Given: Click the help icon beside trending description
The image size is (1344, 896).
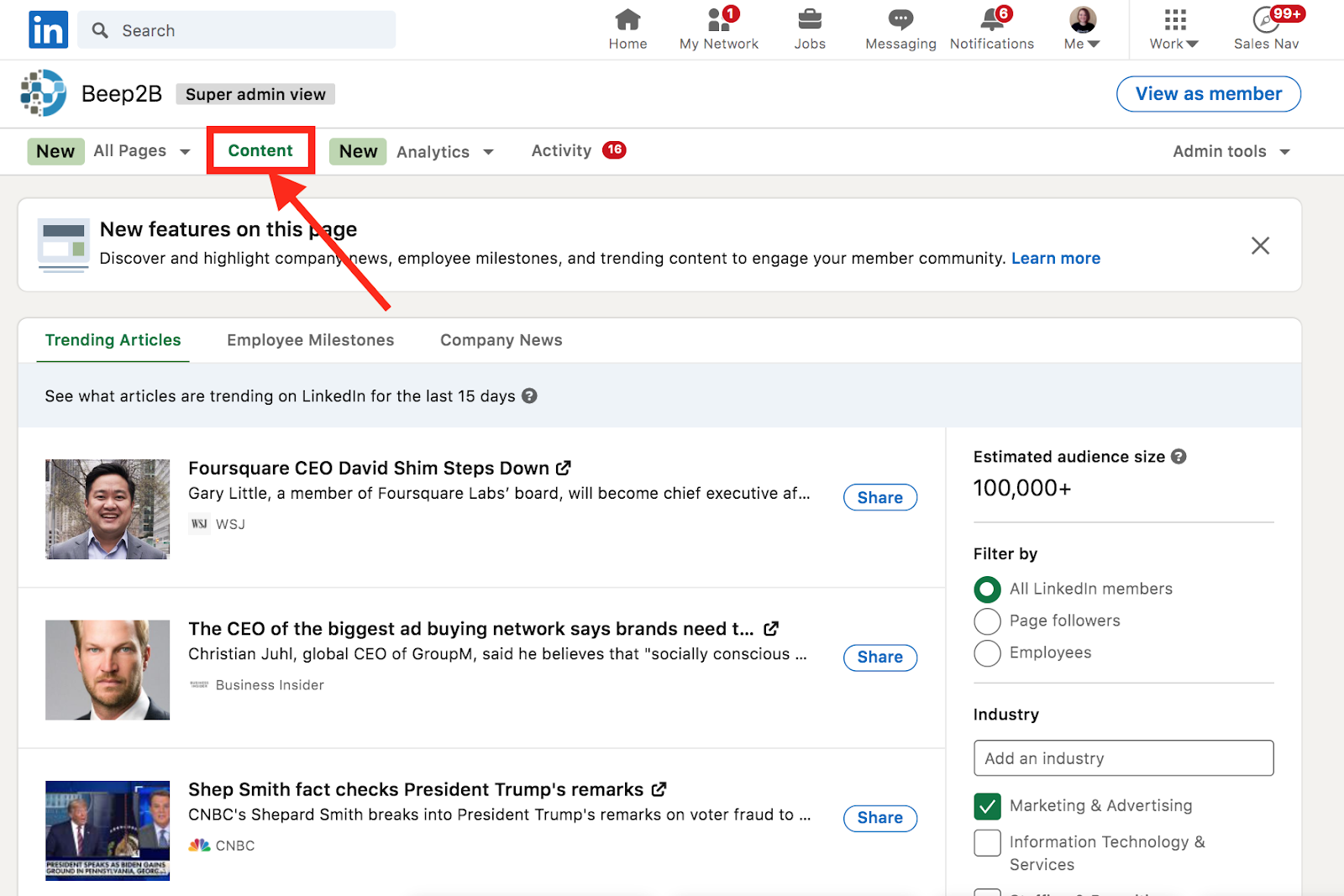Looking at the screenshot, I should point(529,396).
